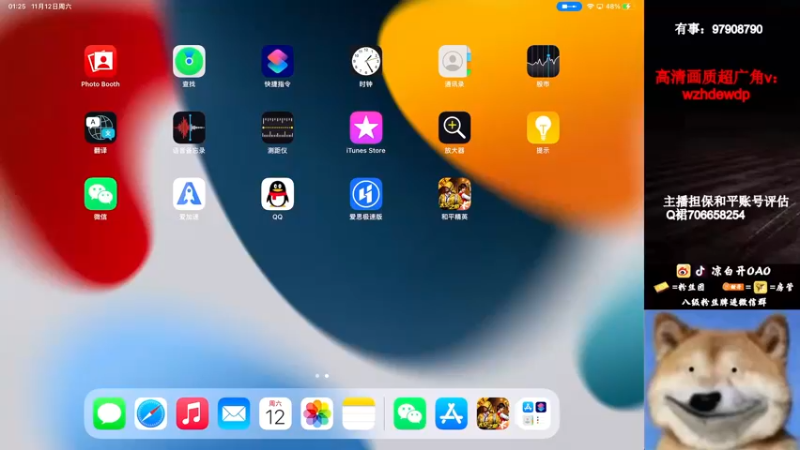Open Photos in the dock

tap(317, 413)
